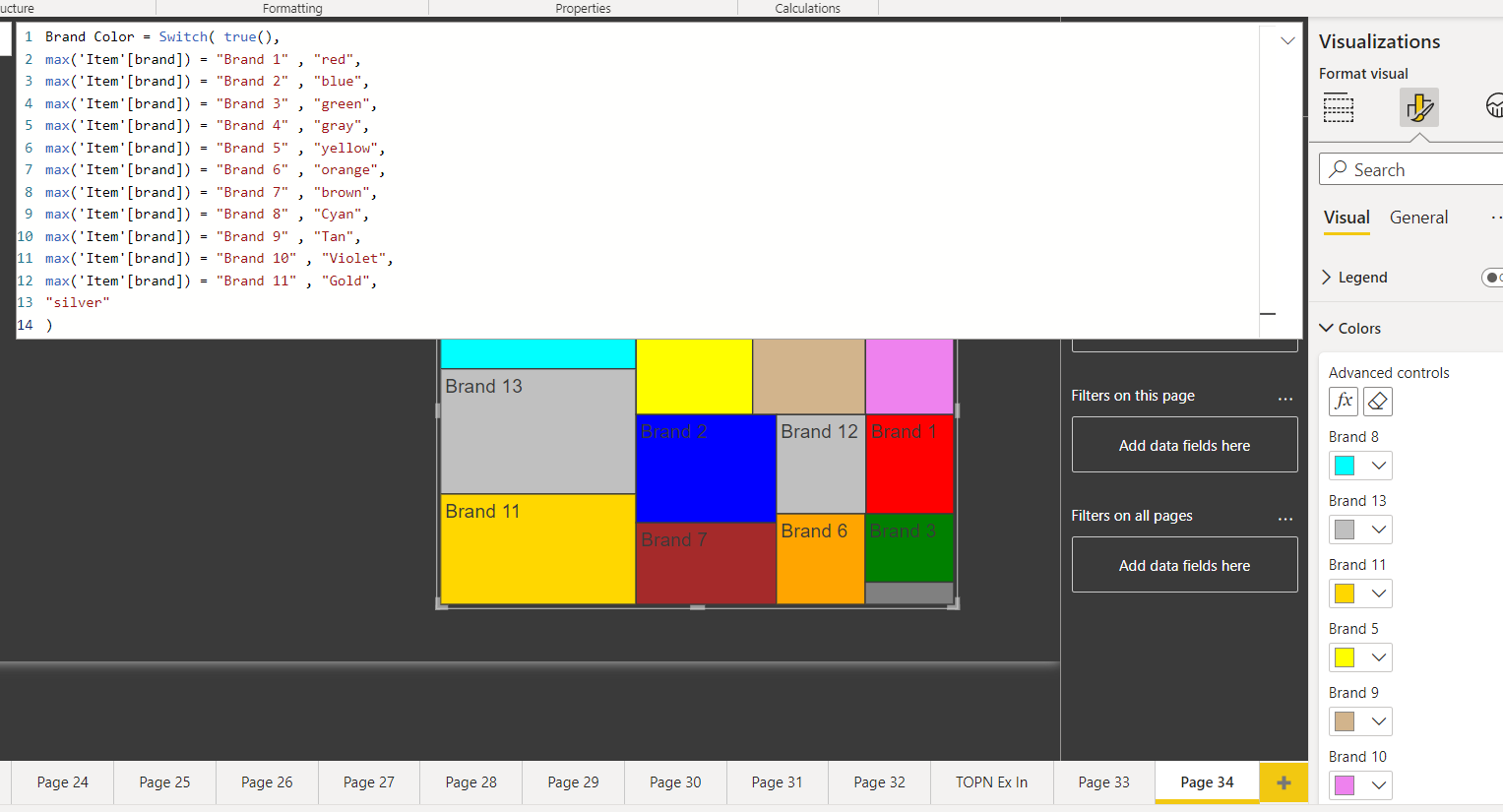Toggle the Legend switch

tap(1493, 278)
